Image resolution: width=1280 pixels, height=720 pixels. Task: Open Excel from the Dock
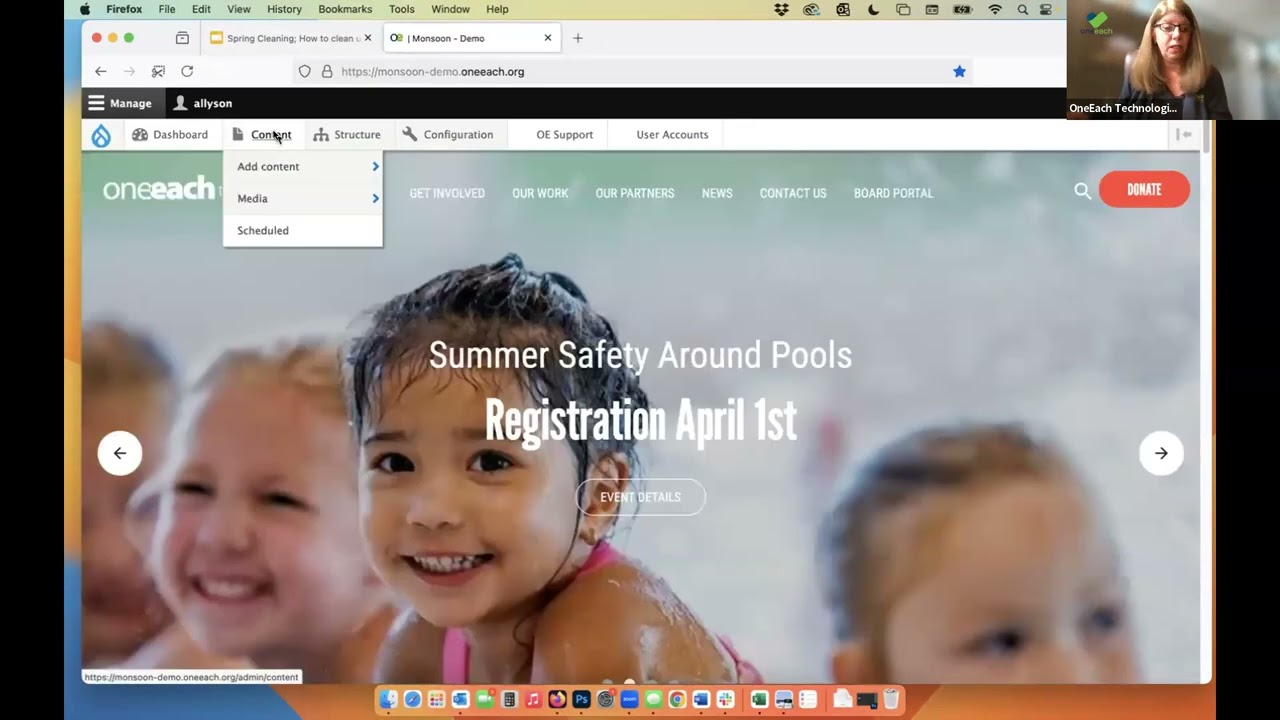point(759,700)
